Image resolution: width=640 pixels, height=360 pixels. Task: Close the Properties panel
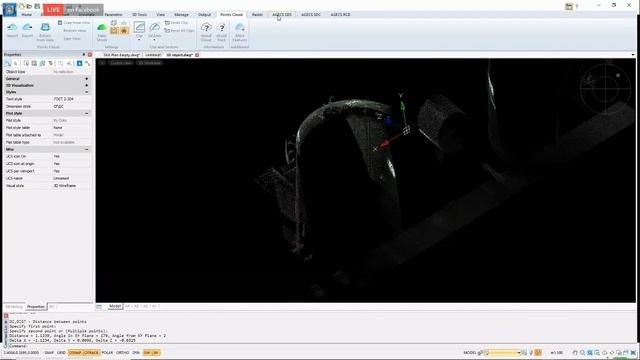90,54
